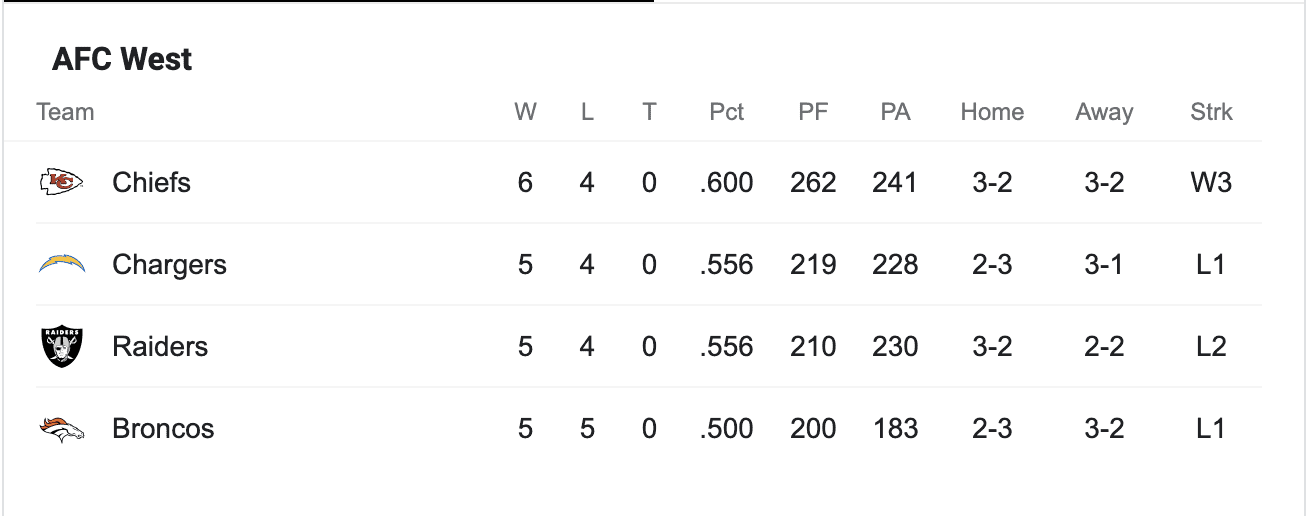Click the Home column header
Screen dimensions: 1308x516
click(992, 112)
